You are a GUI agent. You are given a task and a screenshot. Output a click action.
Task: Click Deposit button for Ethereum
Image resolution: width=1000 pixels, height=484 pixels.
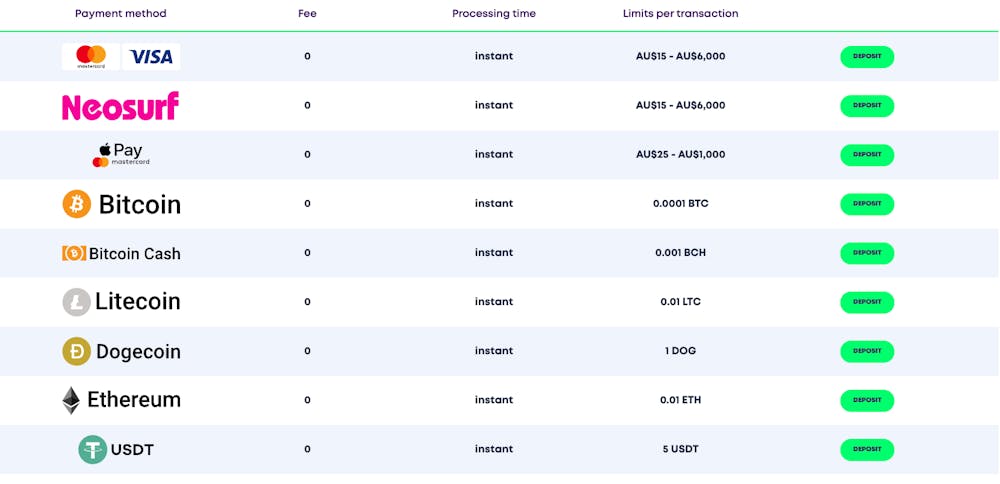point(867,400)
